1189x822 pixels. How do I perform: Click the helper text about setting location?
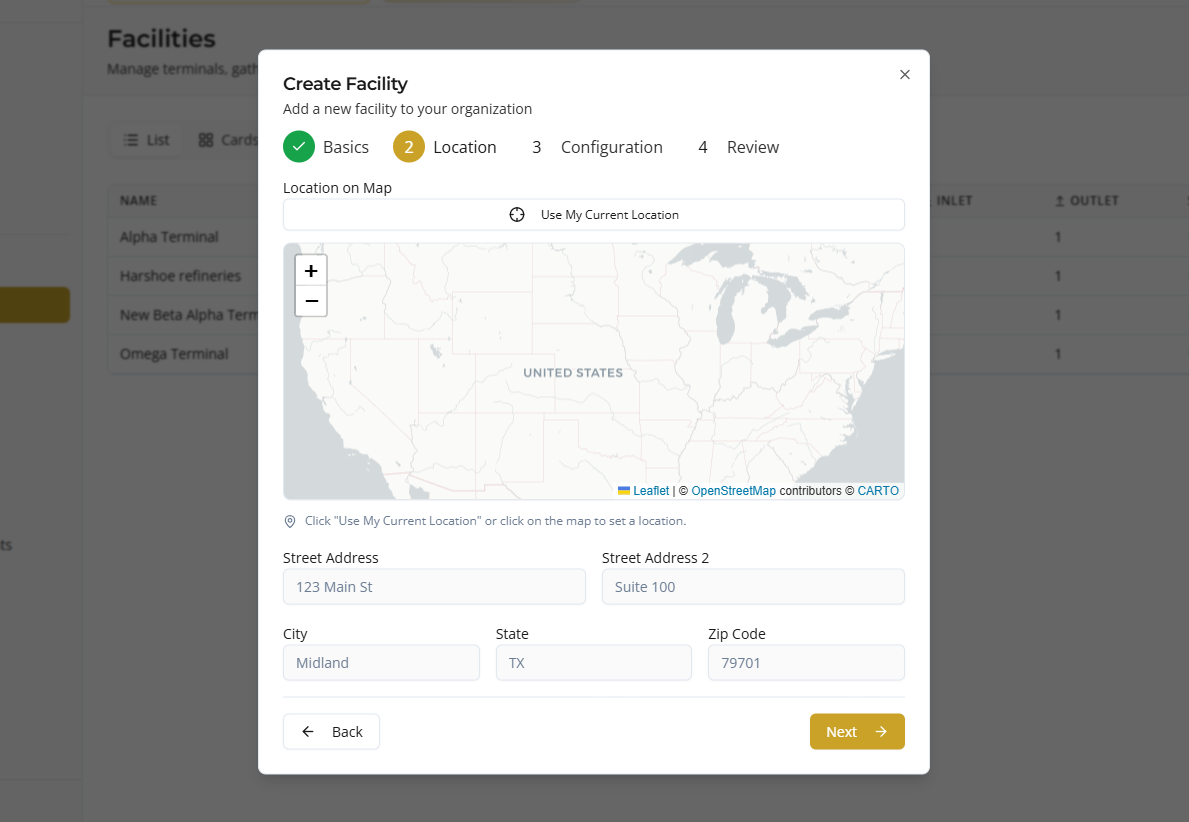pyautogui.click(x=495, y=521)
